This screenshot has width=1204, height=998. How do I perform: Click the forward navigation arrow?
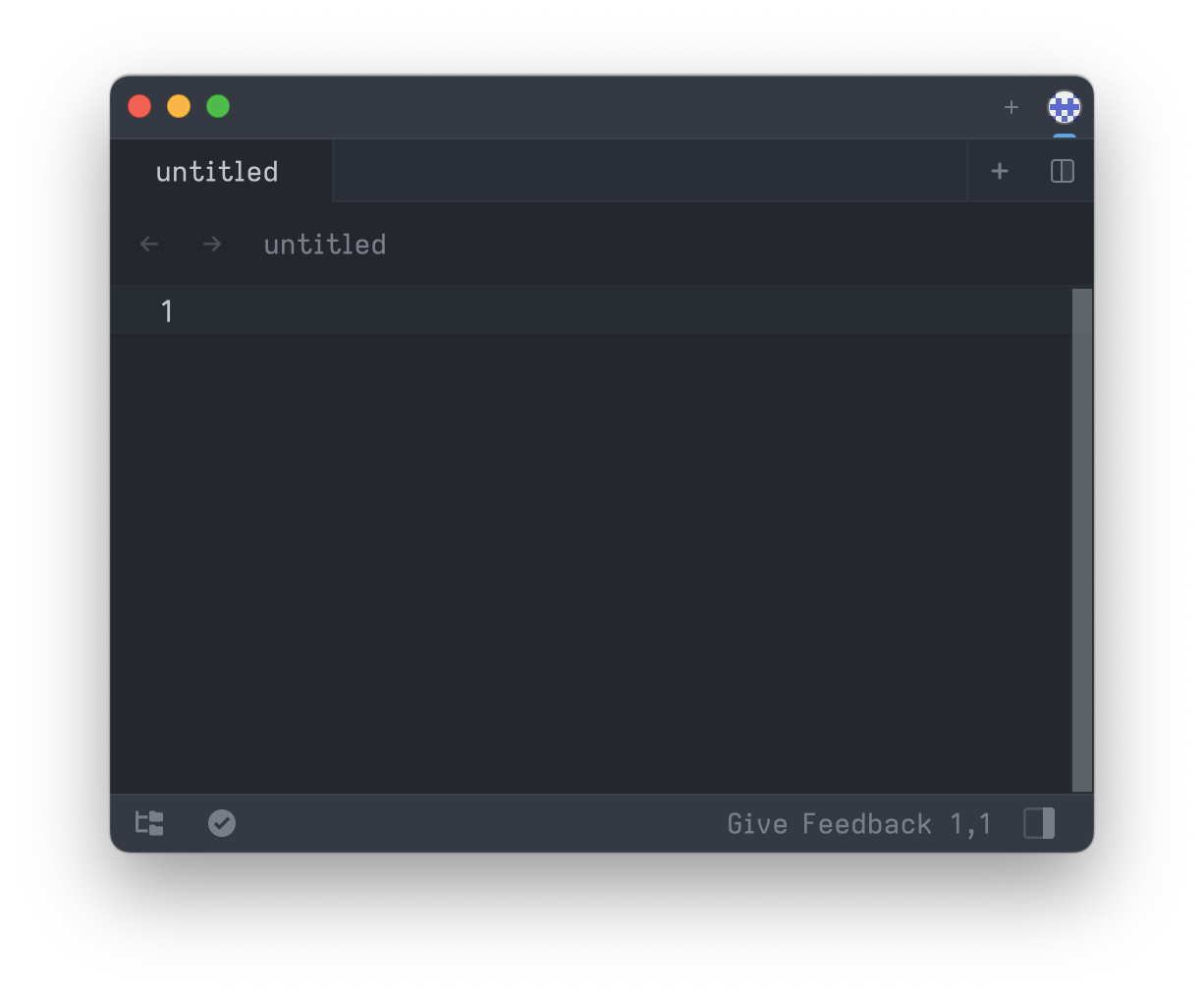pos(211,244)
